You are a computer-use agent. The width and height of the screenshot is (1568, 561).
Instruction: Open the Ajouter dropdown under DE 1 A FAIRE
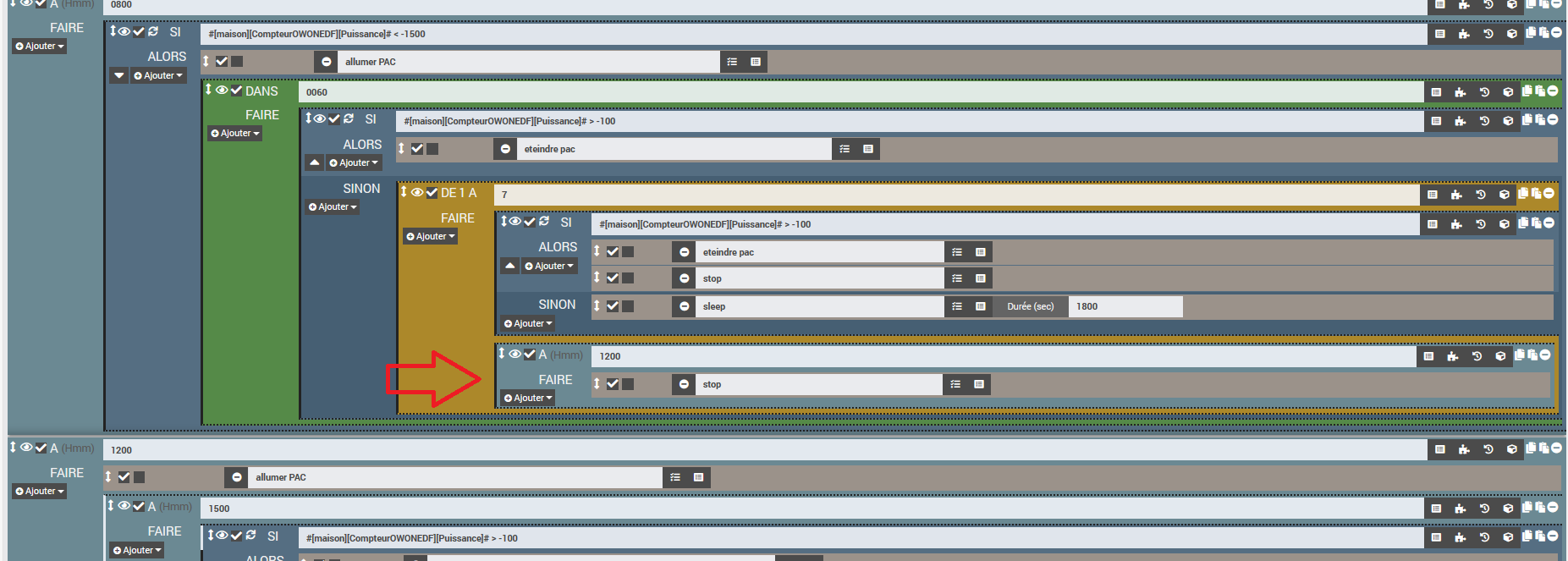click(431, 236)
